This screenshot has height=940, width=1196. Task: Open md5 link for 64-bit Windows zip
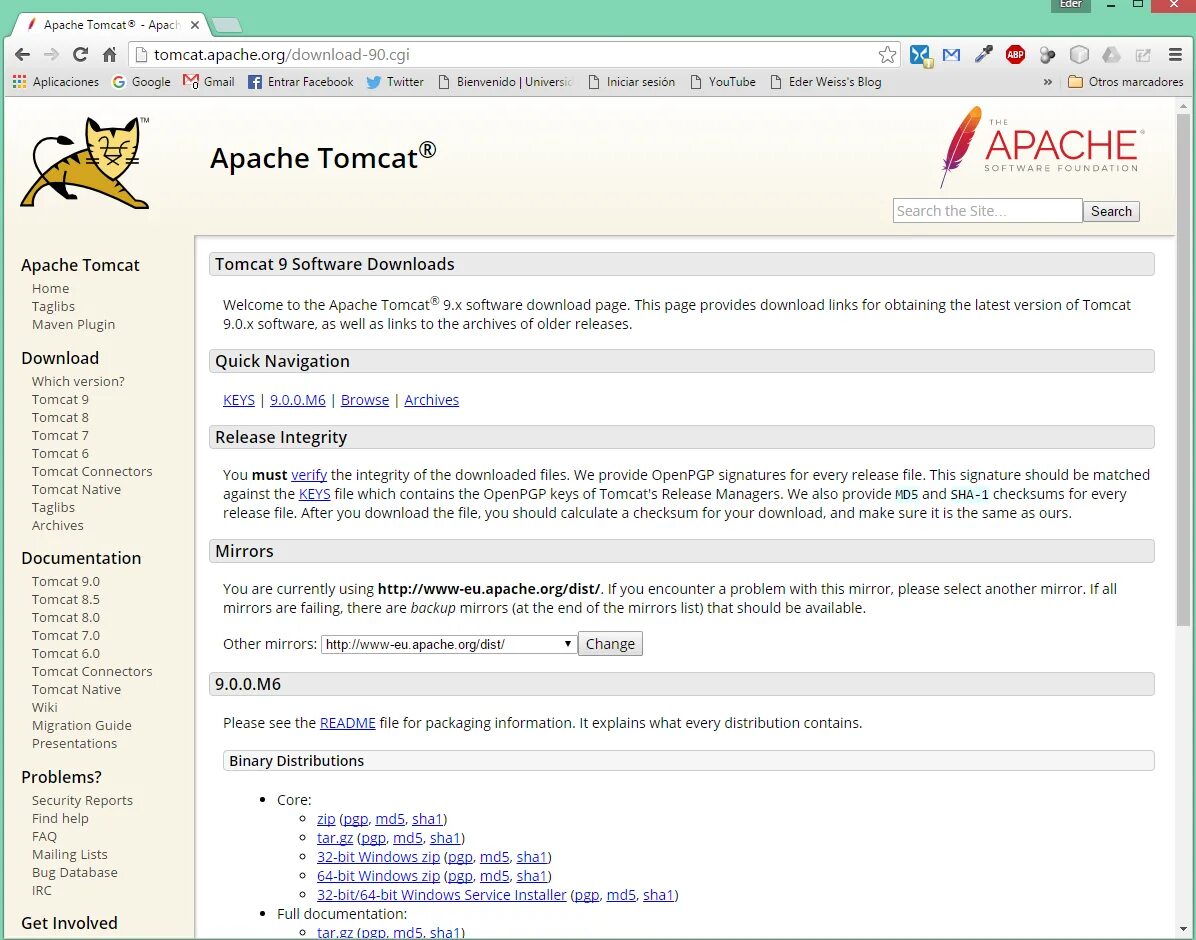(x=494, y=876)
